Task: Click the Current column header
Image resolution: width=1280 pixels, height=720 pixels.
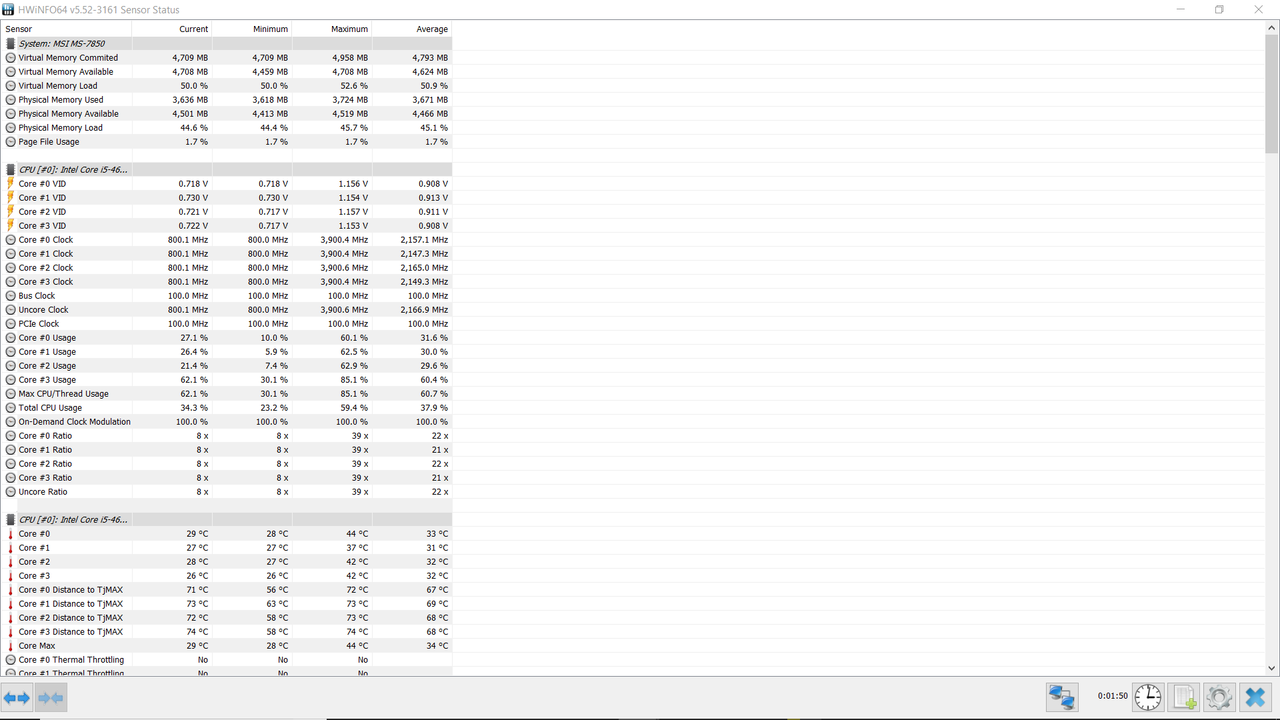Action: point(172,29)
